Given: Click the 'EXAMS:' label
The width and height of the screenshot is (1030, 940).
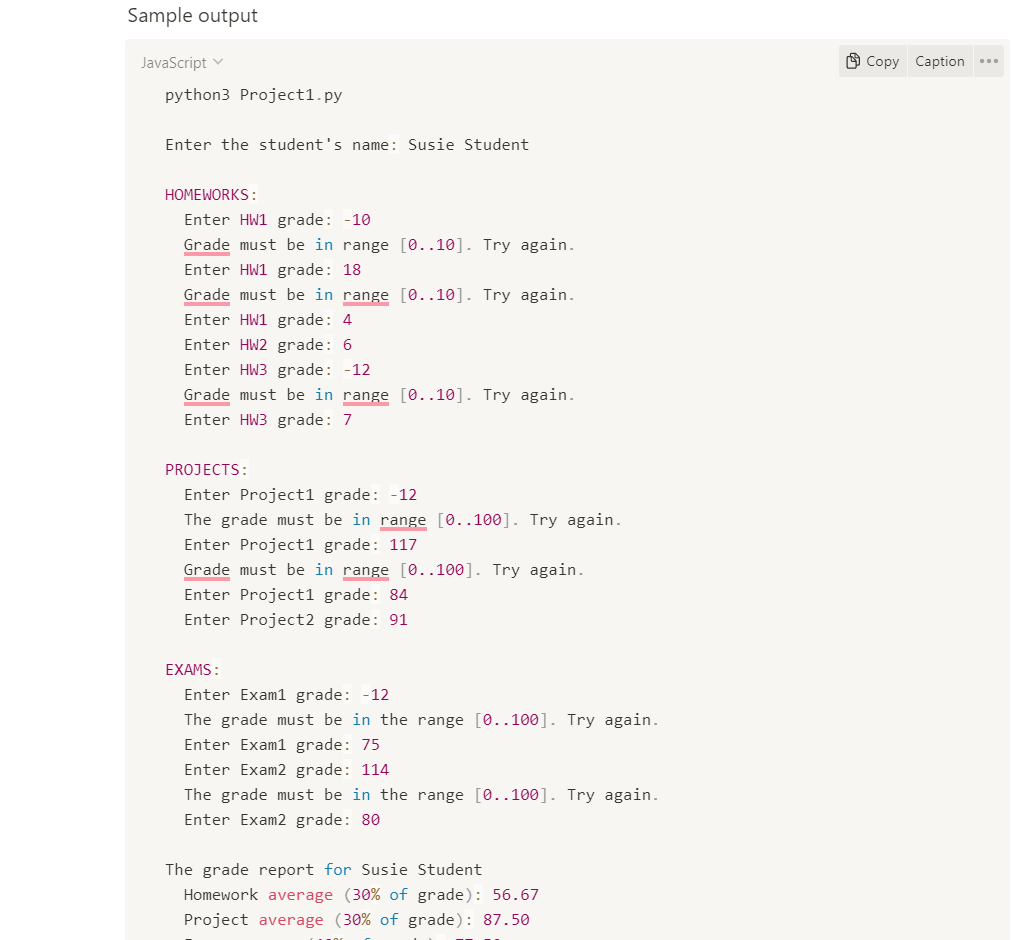Looking at the screenshot, I should pos(192,669).
